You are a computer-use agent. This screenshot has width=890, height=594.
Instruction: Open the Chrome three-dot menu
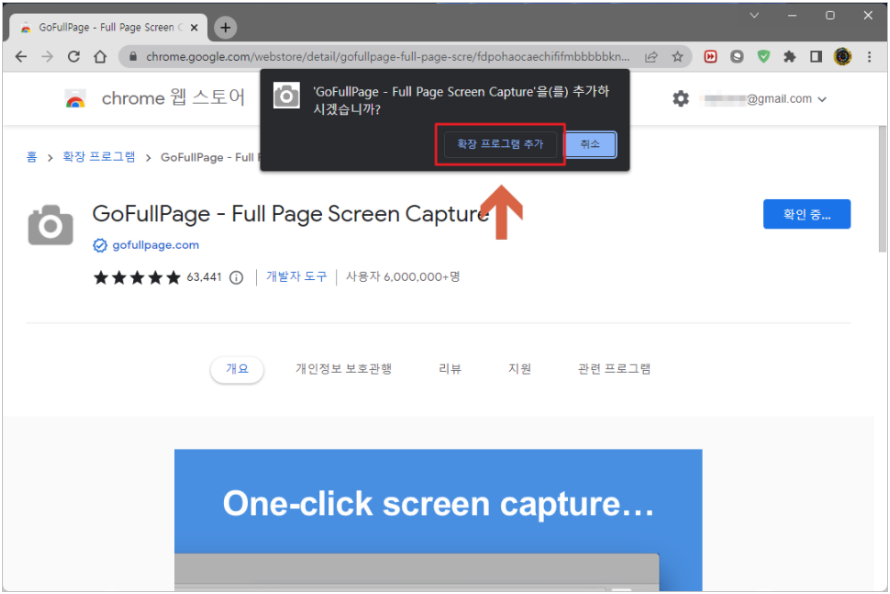point(869,57)
